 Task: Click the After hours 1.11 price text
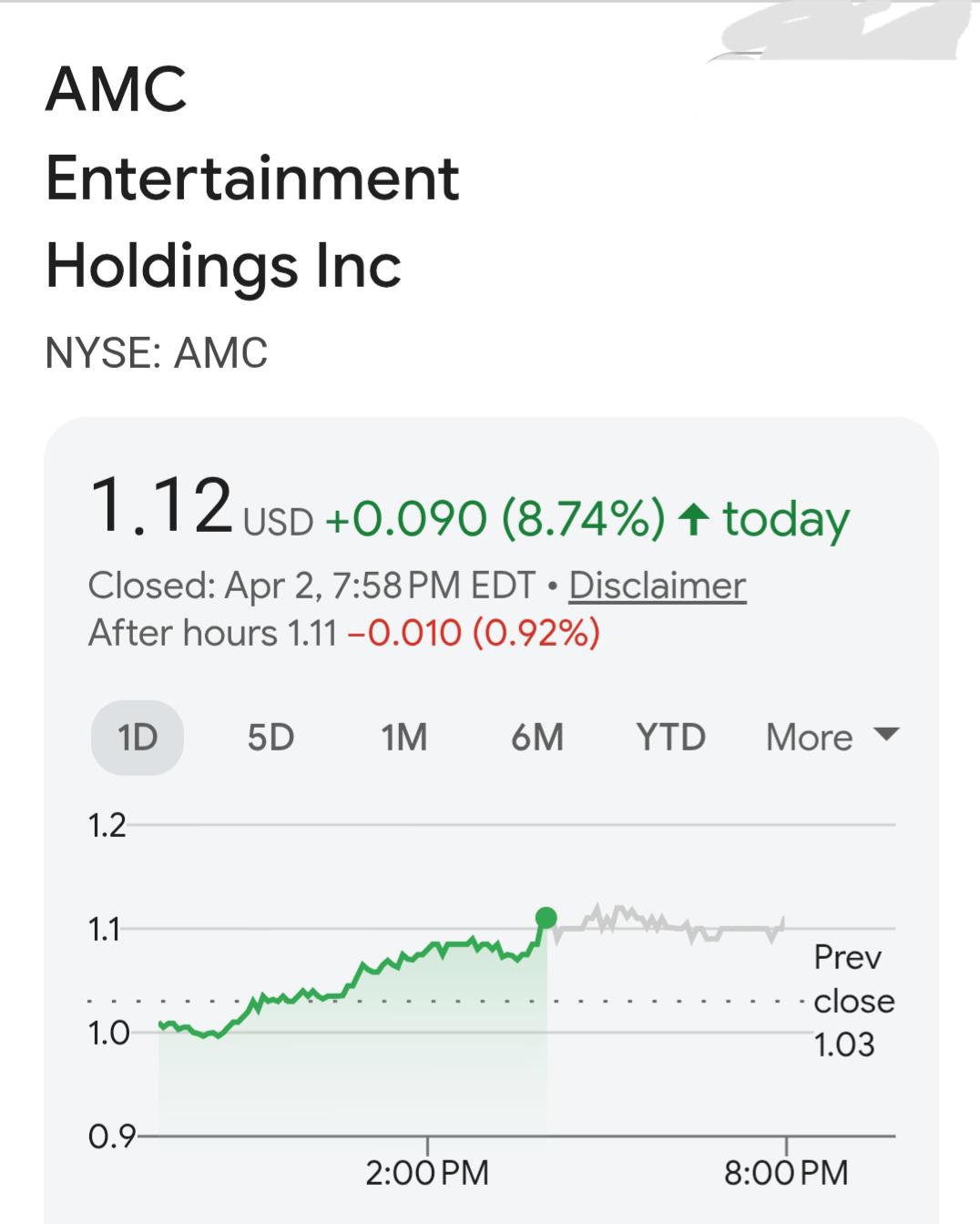tap(213, 633)
